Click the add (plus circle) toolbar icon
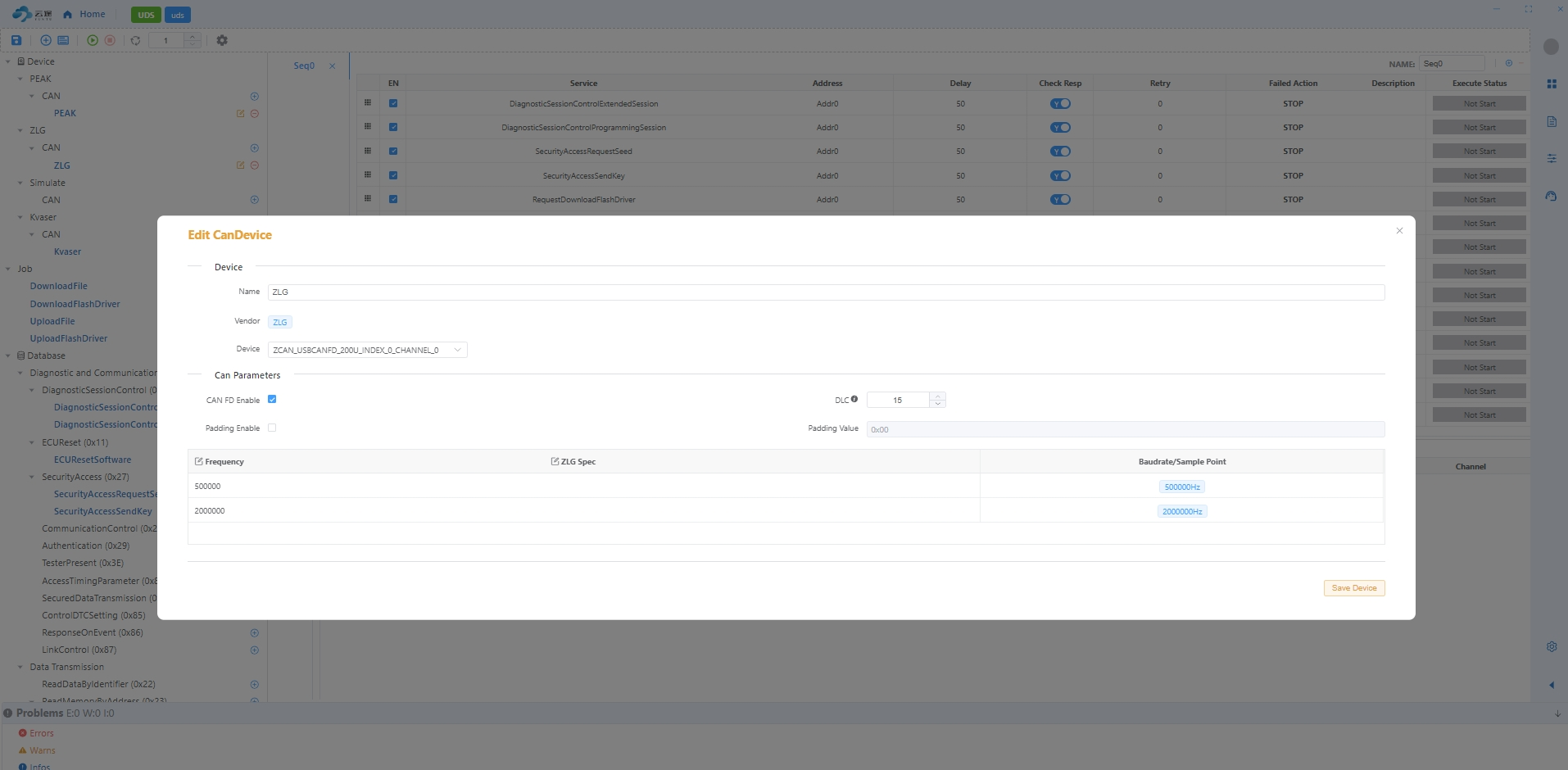This screenshot has height=770, width=1568. (x=46, y=40)
